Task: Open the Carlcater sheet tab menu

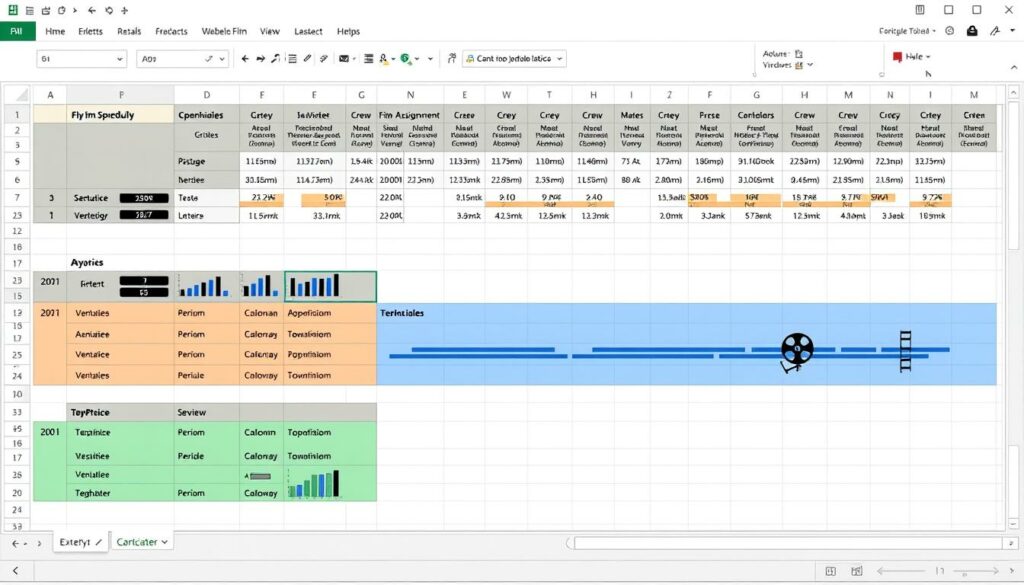Action: click(x=165, y=542)
